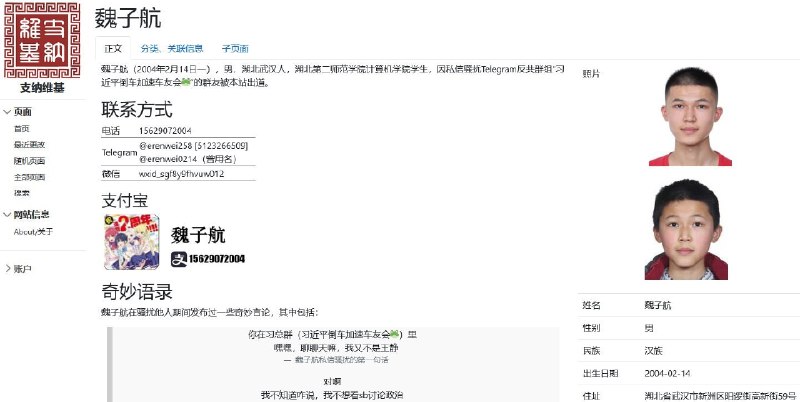Open the 分类、关联信息 tab

[172, 48]
